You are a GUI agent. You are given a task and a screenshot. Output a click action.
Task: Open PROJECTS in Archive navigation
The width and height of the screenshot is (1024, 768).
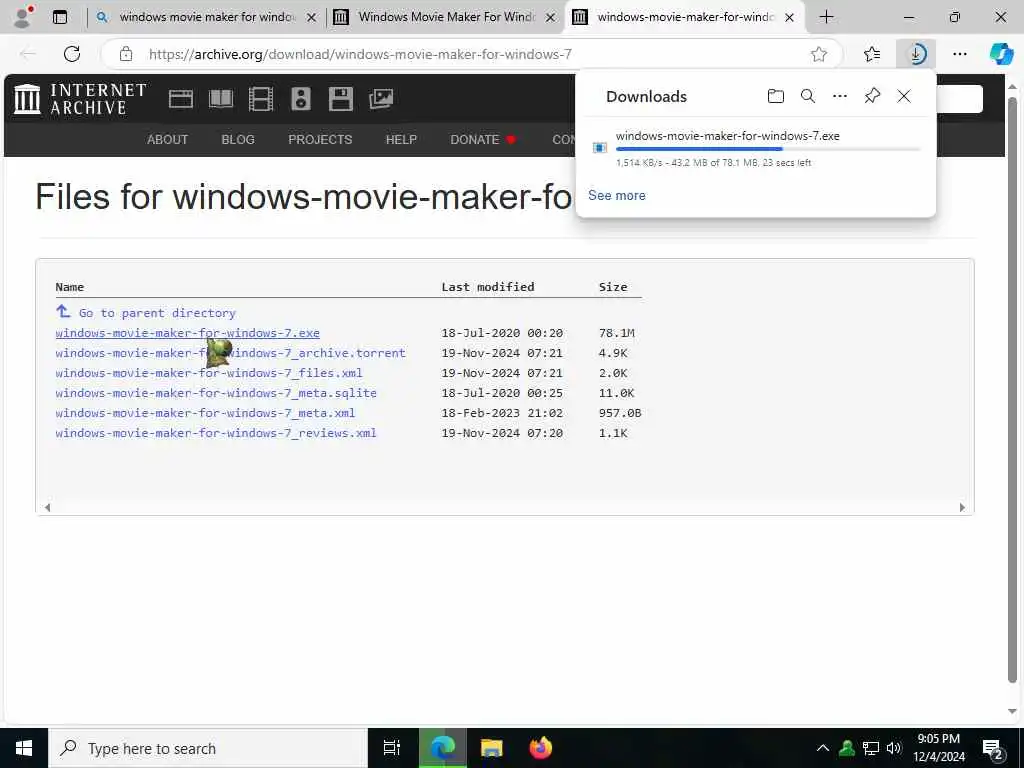pyautogui.click(x=320, y=140)
